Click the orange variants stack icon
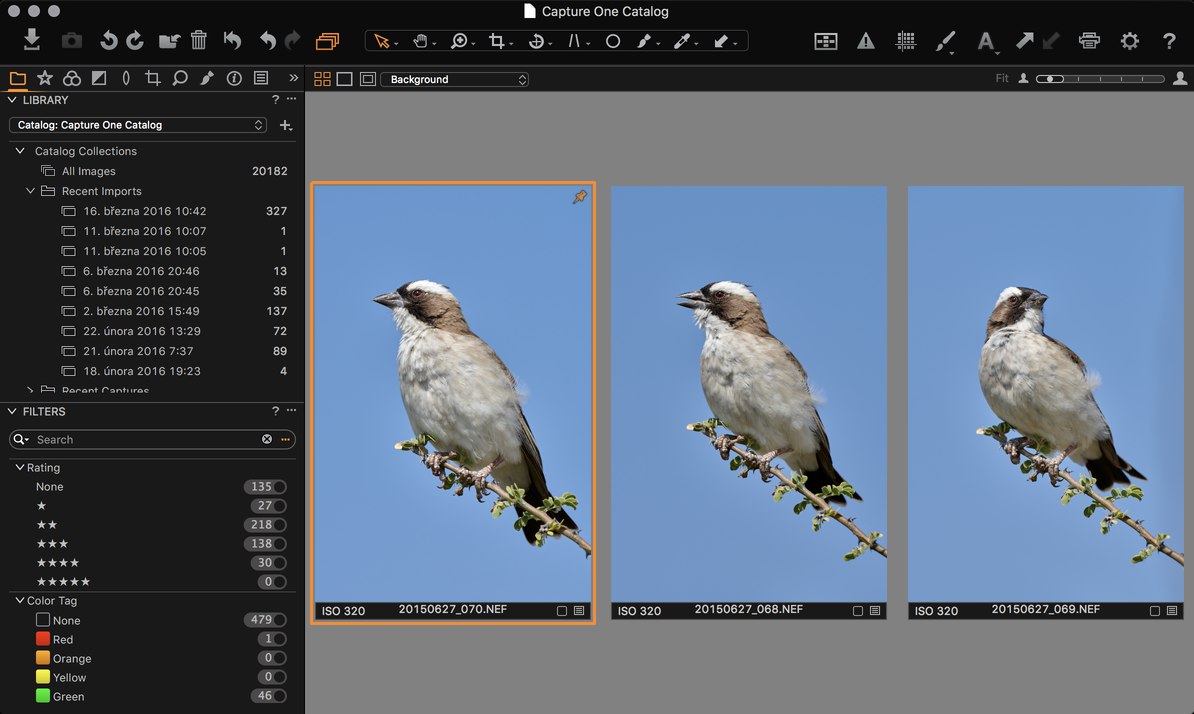Viewport: 1194px width, 714px height. click(x=327, y=40)
